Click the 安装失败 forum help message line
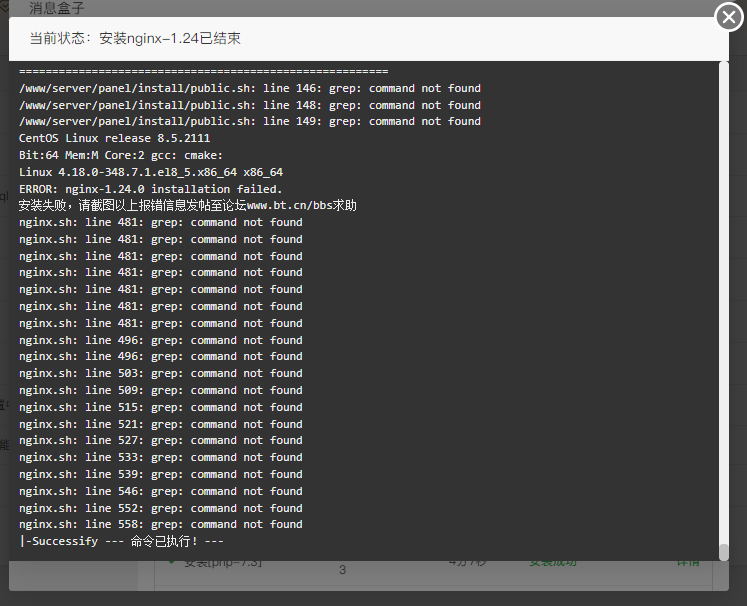Image resolution: width=747 pixels, height=606 pixels. click(188, 206)
